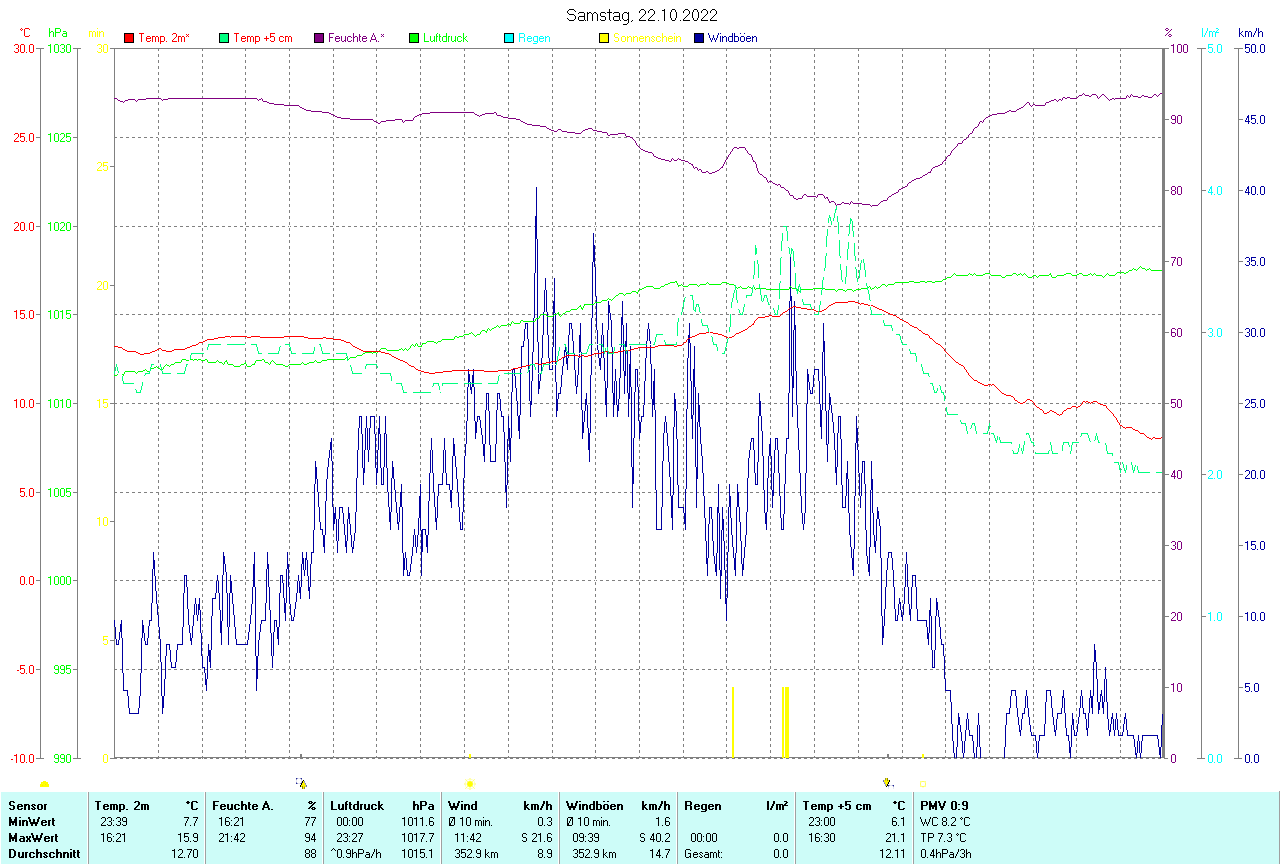The width and height of the screenshot is (1280, 864).
Task: Click the '1030' label on the pressure axis
Action: tap(60, 48)
